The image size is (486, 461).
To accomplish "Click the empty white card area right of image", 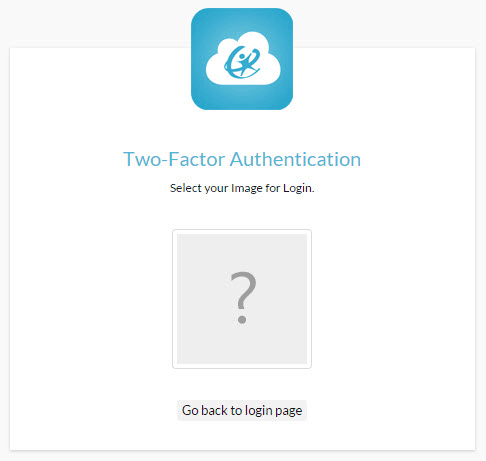I will coord(393,299).
